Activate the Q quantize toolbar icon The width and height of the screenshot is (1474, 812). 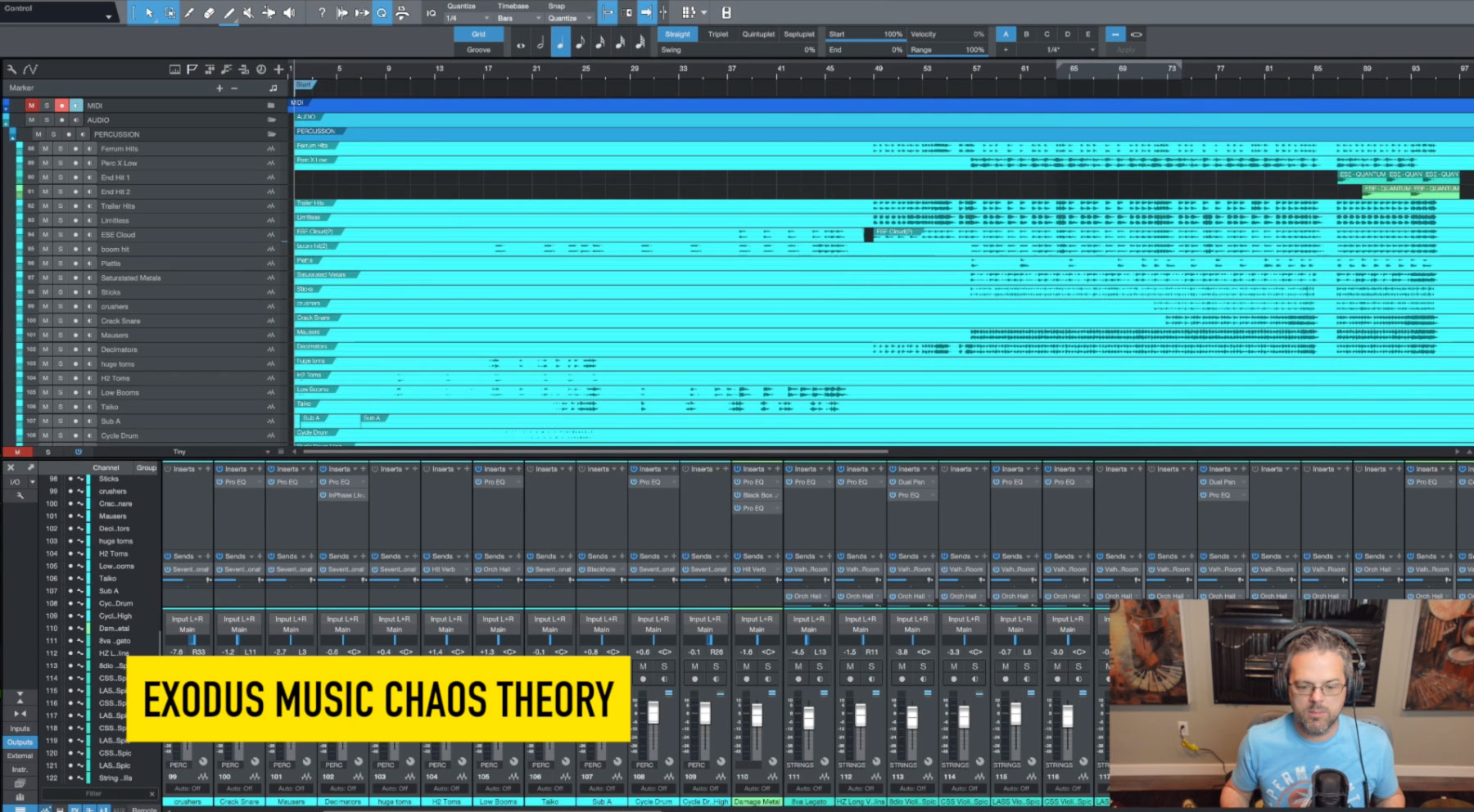(381, 12)
